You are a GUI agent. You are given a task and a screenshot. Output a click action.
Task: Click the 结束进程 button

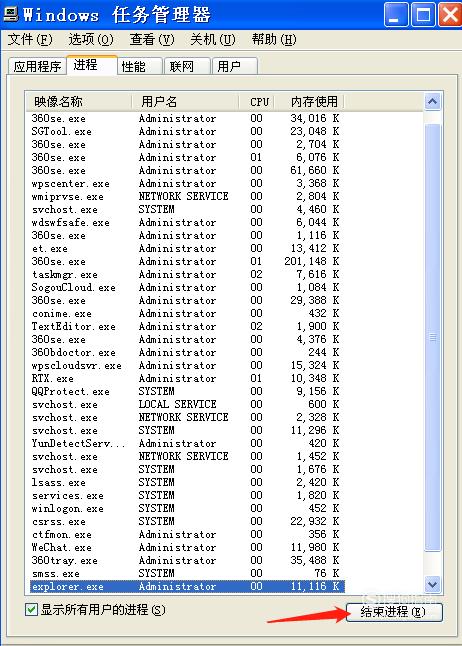point(394,612)
